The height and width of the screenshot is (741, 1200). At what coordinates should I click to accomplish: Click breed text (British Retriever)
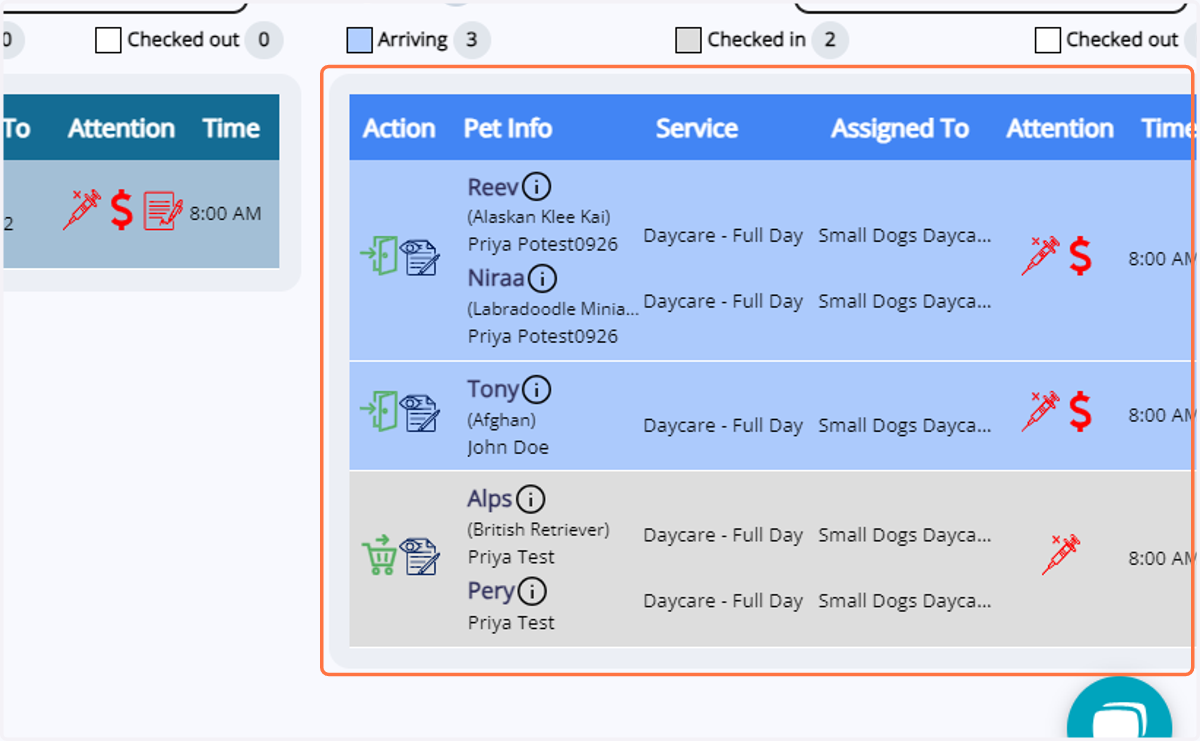click(538, 529)
